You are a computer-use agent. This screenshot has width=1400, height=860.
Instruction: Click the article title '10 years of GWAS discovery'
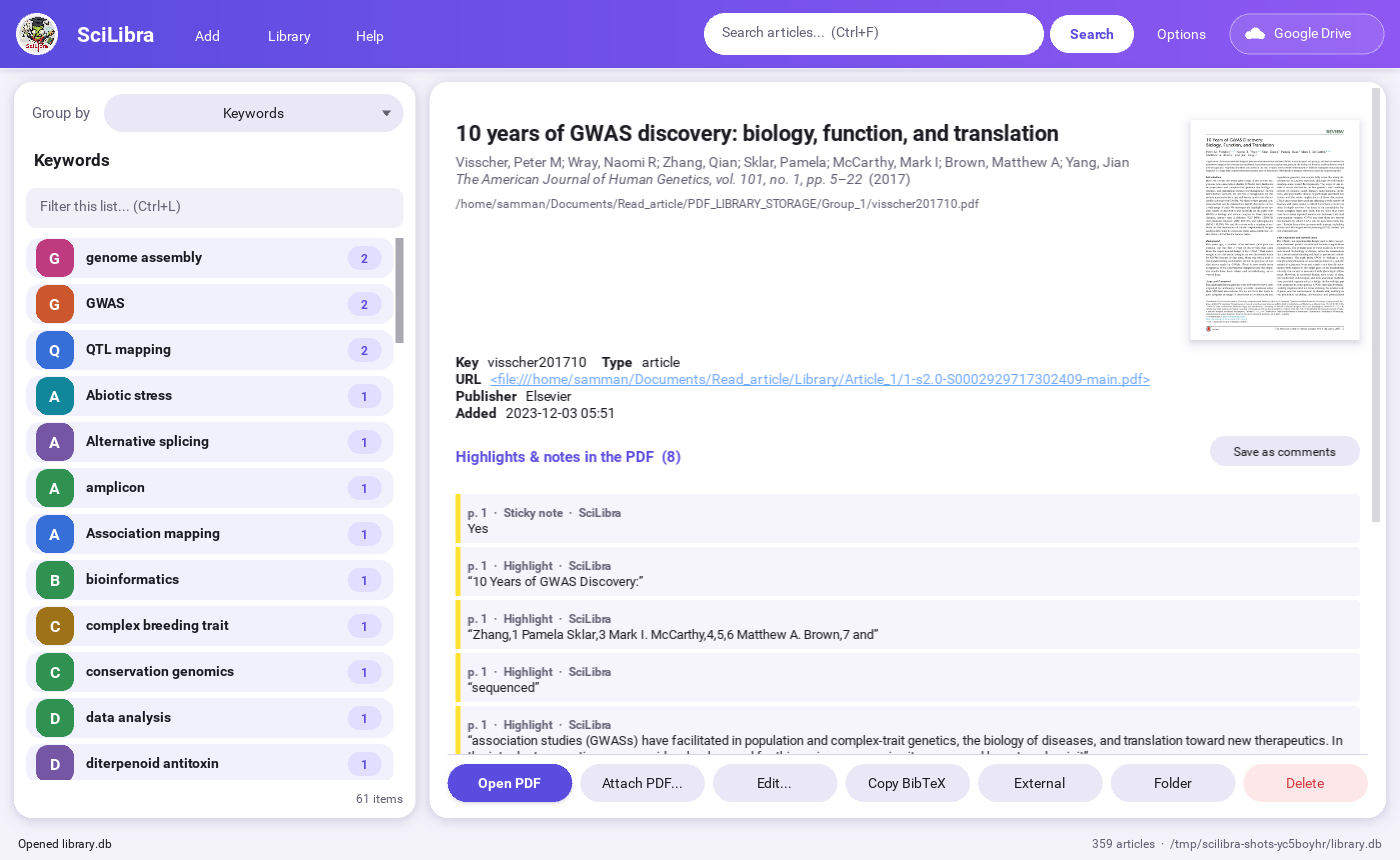pyautogui.click(x=757, y=134)
